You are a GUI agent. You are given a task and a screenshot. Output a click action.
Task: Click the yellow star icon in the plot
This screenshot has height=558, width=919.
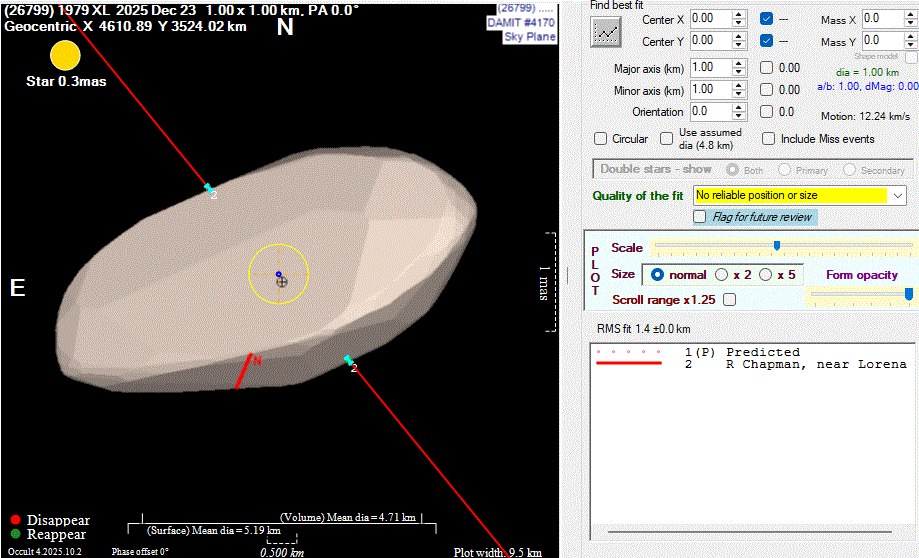[65, 56]
